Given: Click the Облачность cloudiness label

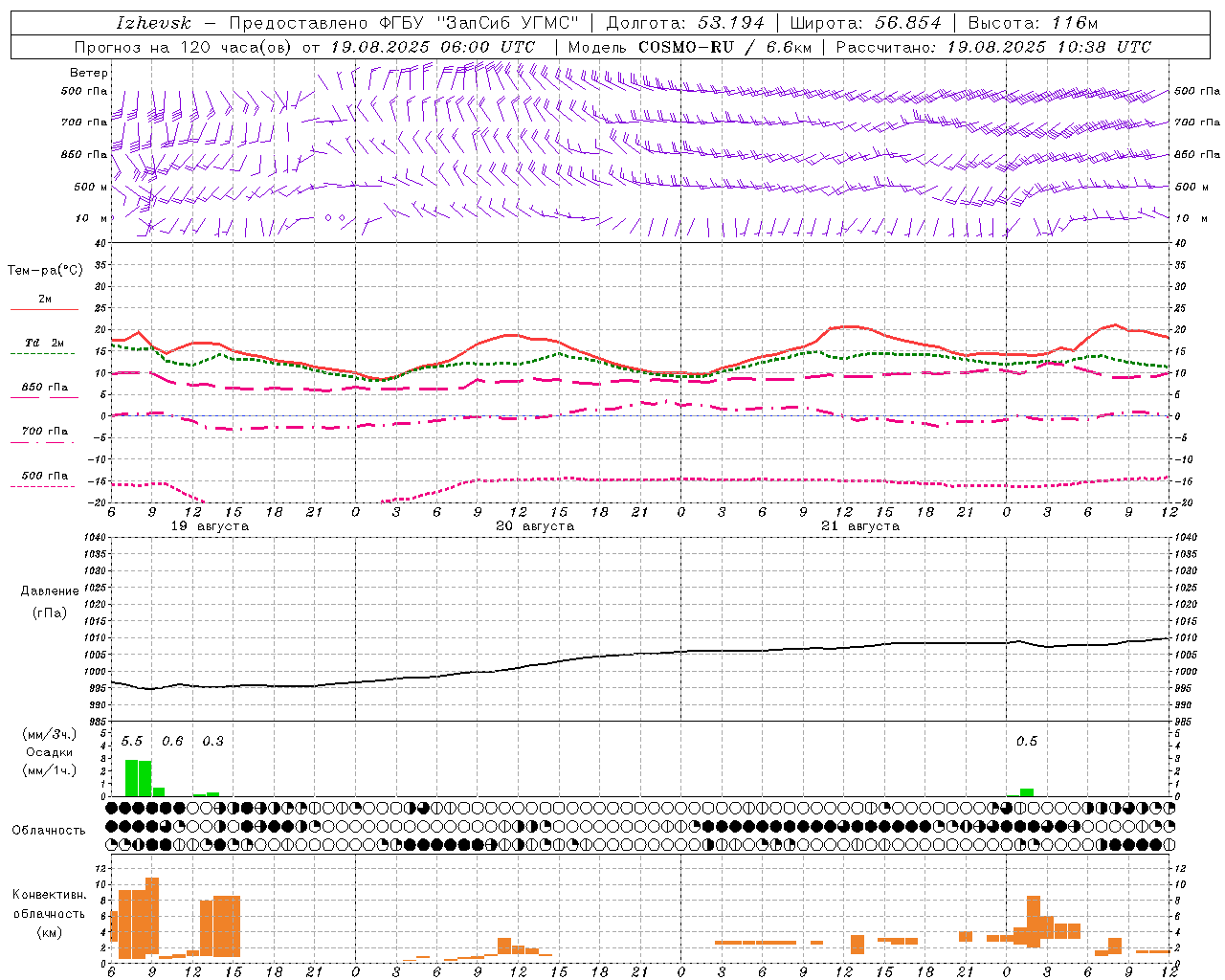Looking at the screenshot, I should (49, 830).
